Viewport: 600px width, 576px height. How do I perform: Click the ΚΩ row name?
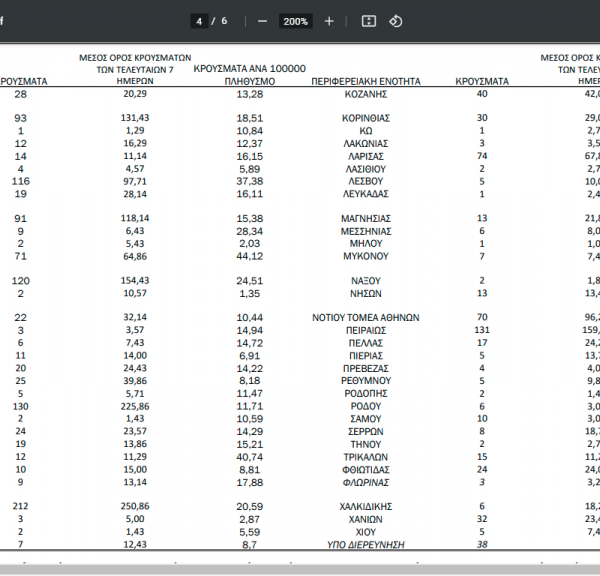366,131
